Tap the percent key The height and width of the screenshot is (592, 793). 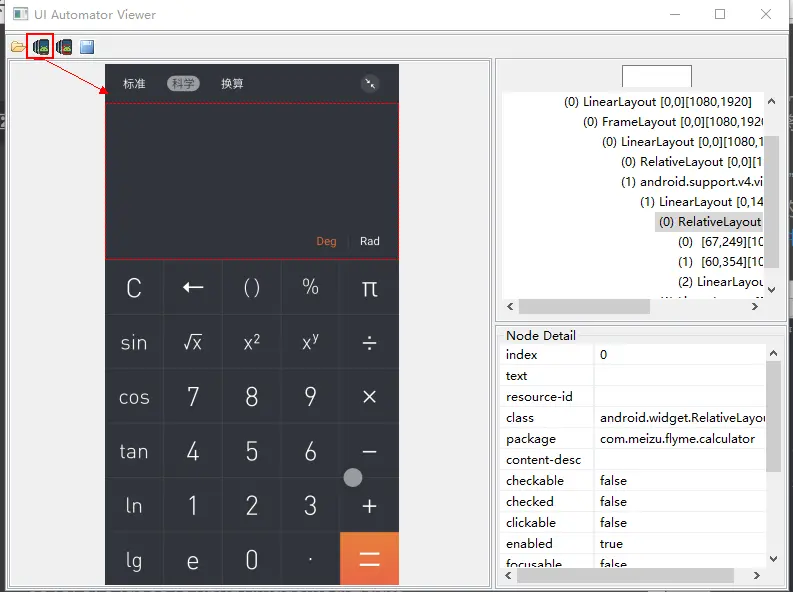click(310, 288)
